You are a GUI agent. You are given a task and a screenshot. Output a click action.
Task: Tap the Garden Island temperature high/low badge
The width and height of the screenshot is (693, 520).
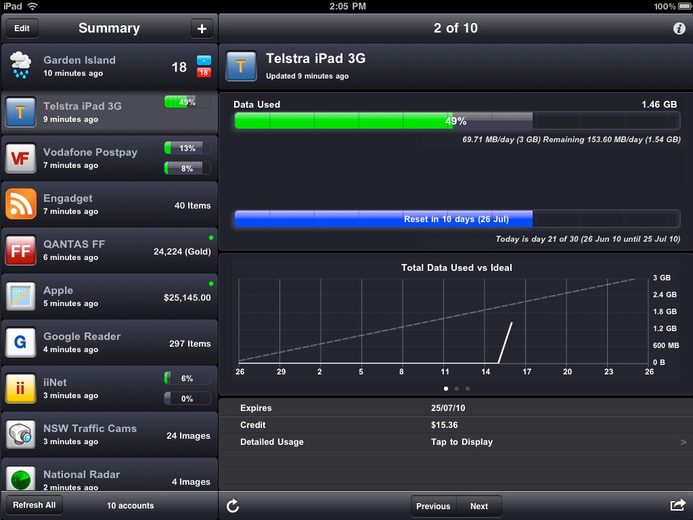point(204,66)
